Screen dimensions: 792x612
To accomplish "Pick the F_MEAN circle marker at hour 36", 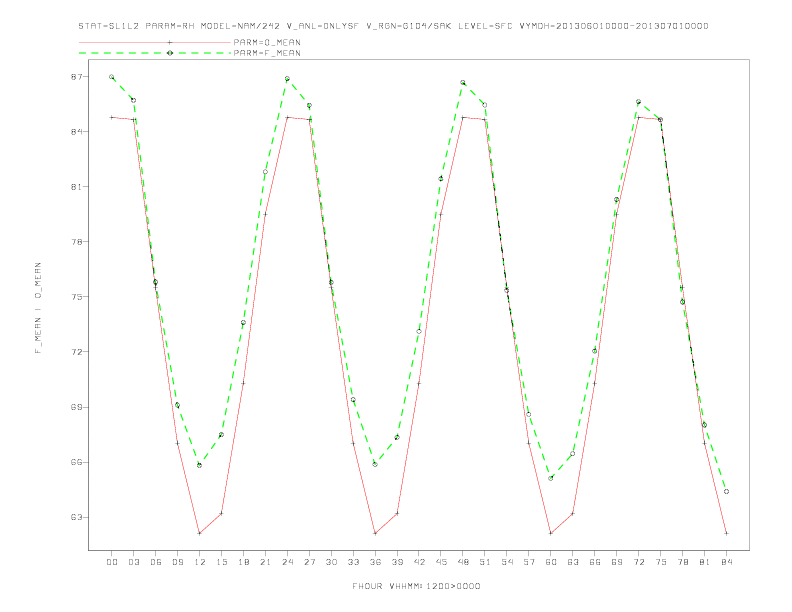I will (375, 464).
